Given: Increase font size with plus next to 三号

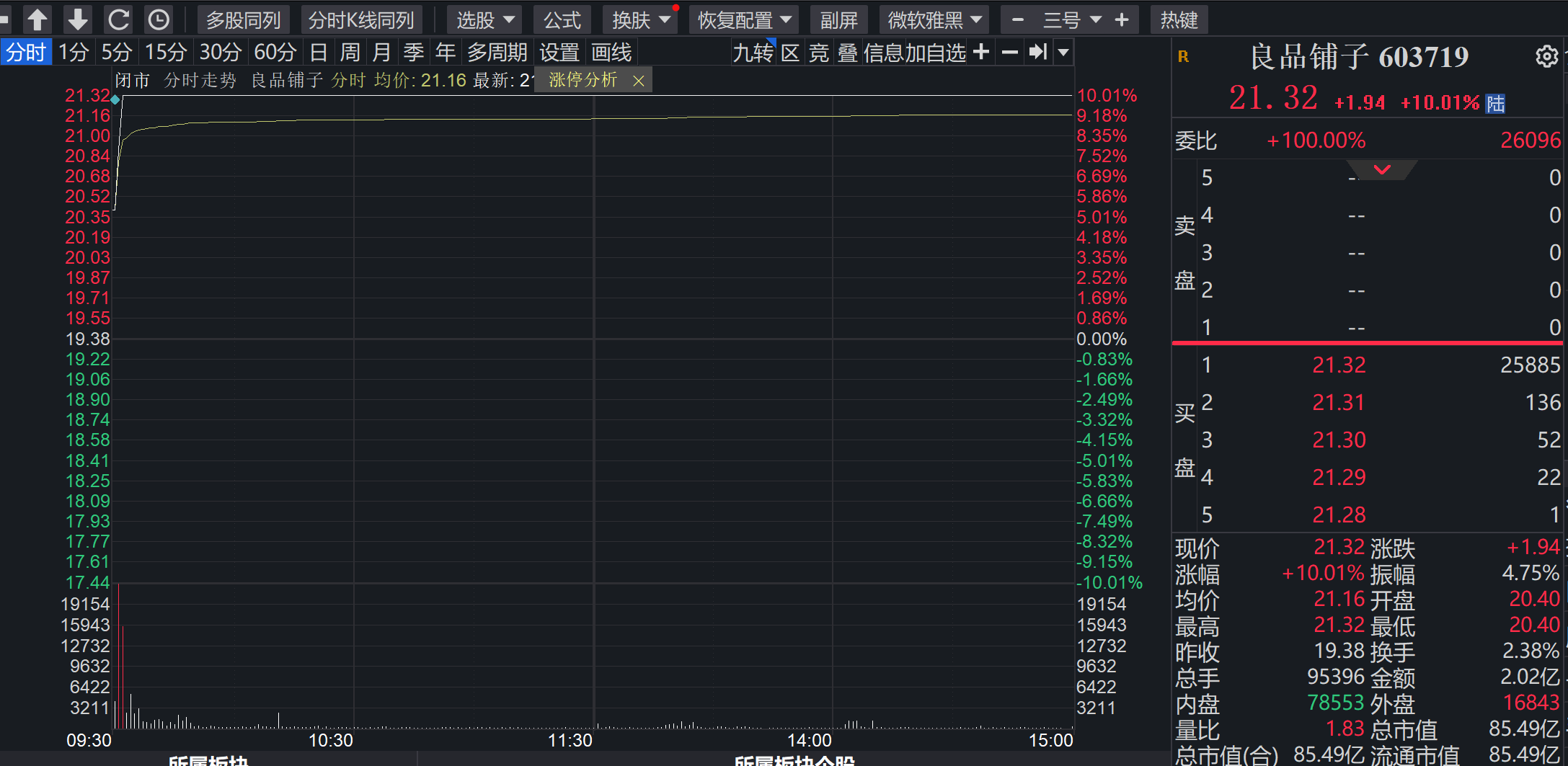Looking at the screenshot, I should (1121, 20).
